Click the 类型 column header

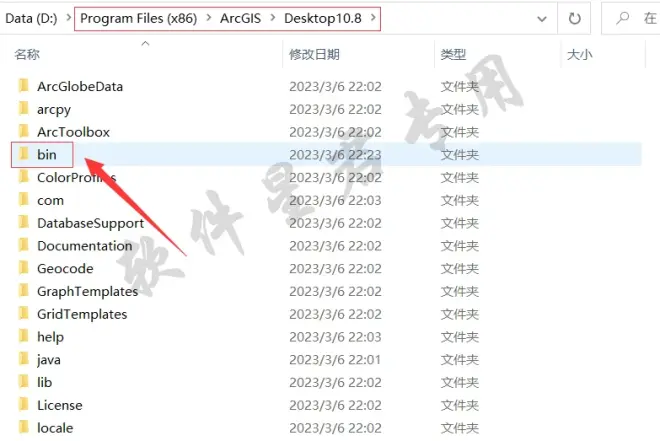(453, 54)
